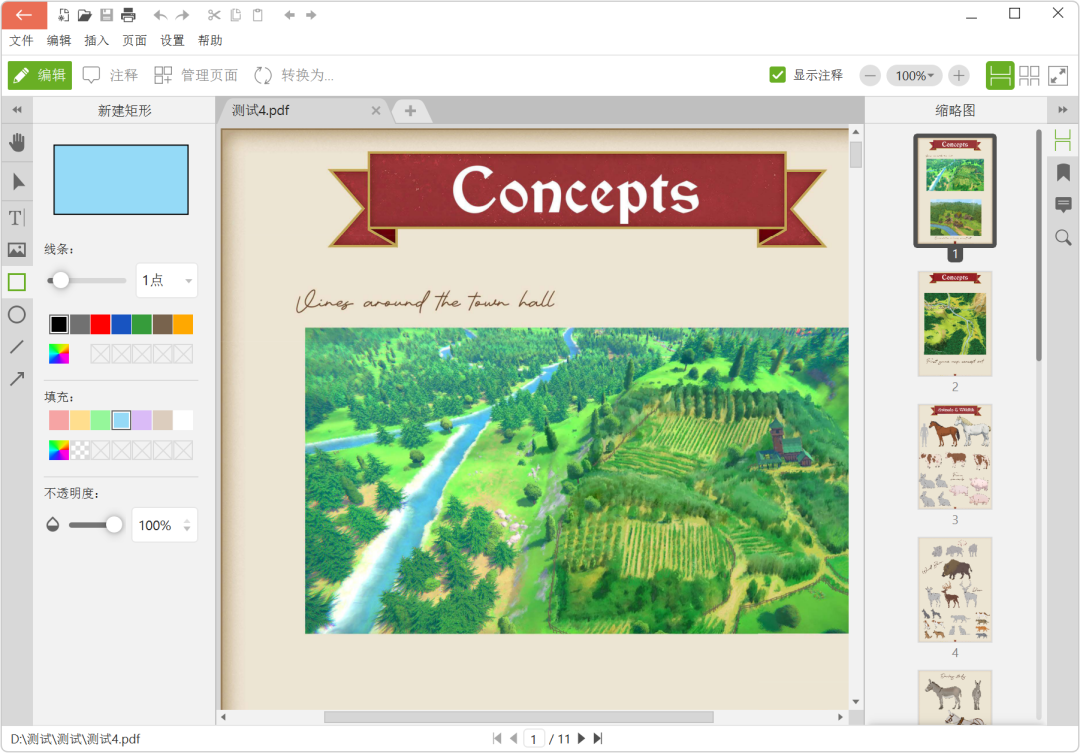The width and height of the screenshot is (1080, 753).
Task: Select the arrow pointer tool
Action: [x=17, y=182]
